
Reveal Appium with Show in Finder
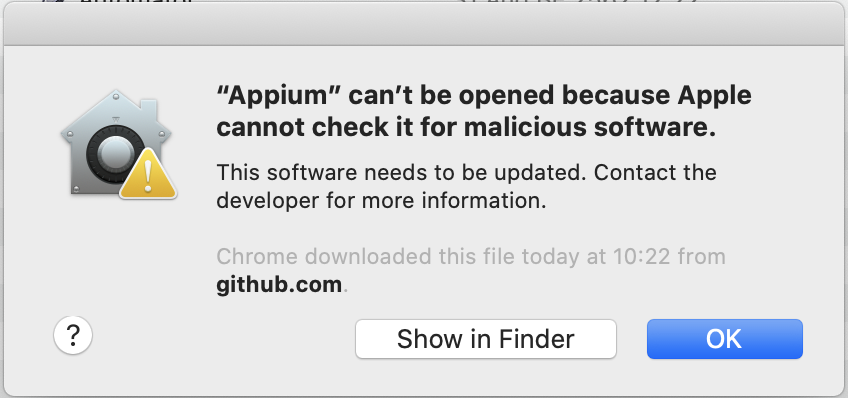pos(486,339)
